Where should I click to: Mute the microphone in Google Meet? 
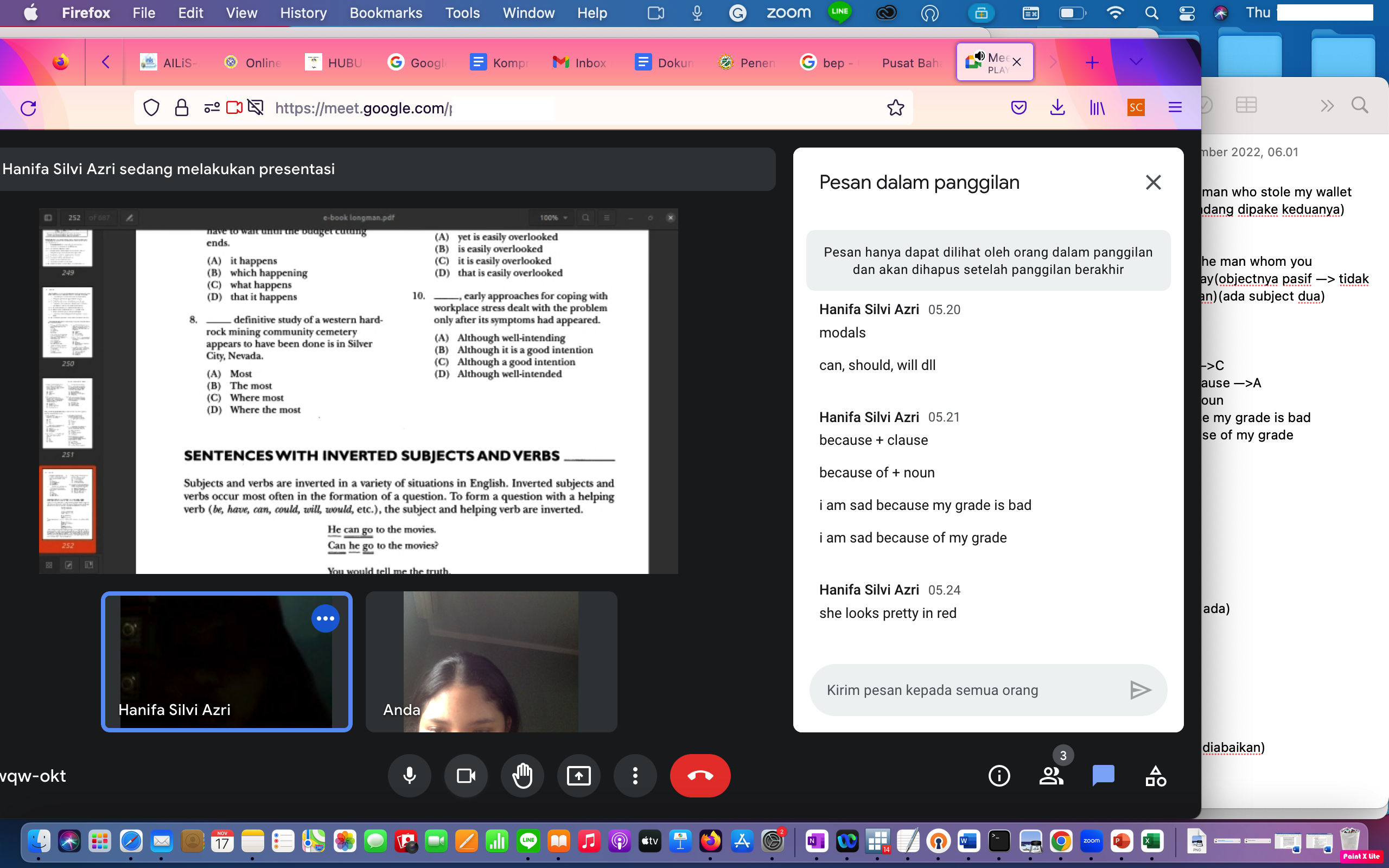pos(409,776)
